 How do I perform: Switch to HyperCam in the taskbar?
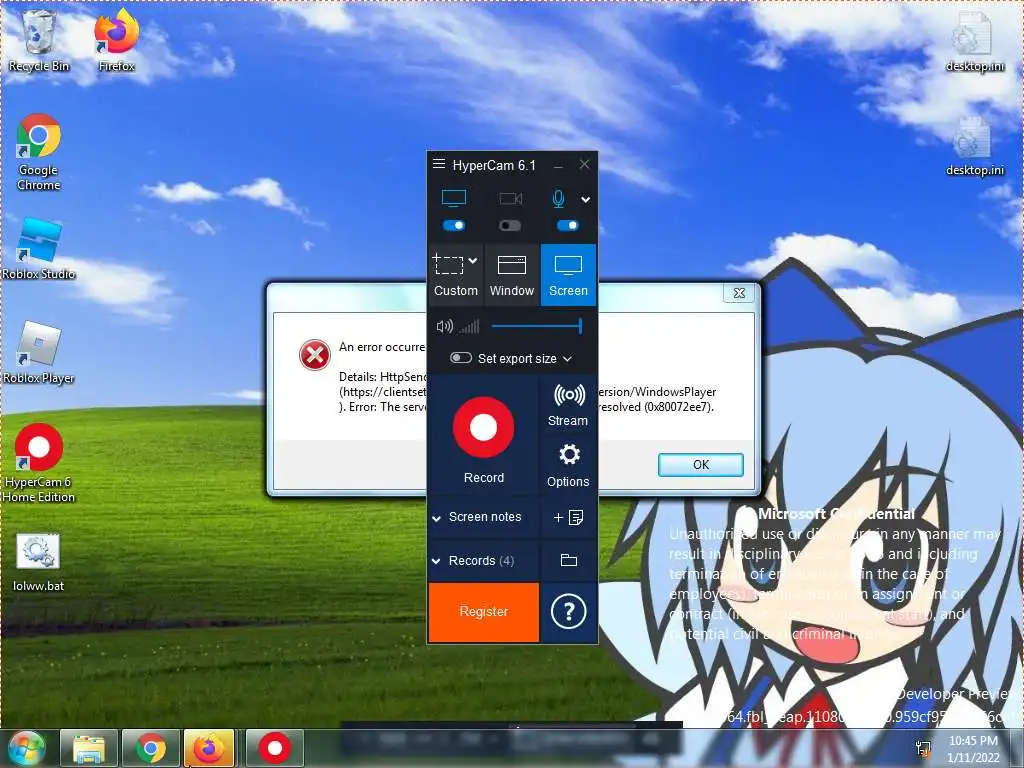tap(274, 748)
